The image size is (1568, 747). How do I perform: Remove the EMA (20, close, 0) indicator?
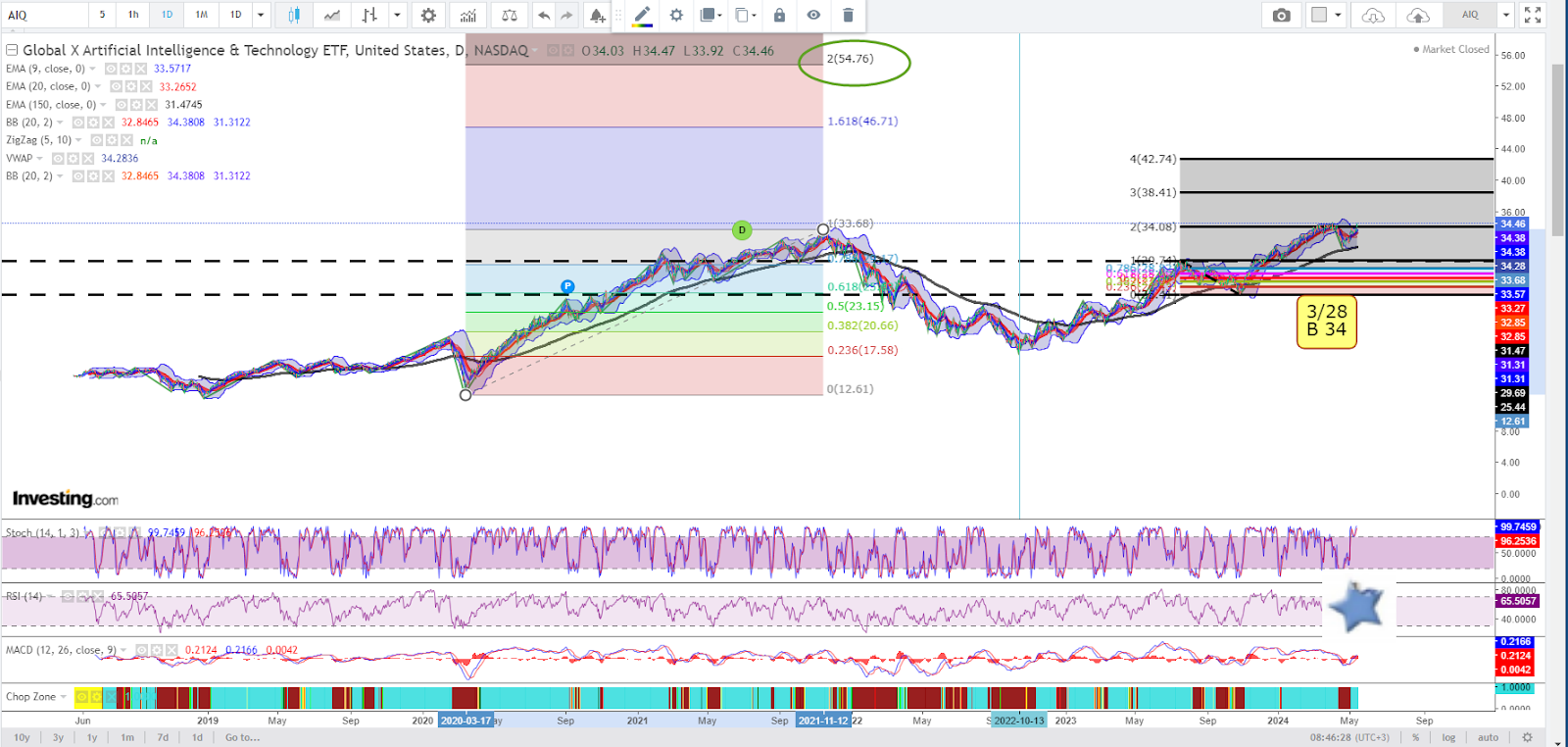[146, 86]
